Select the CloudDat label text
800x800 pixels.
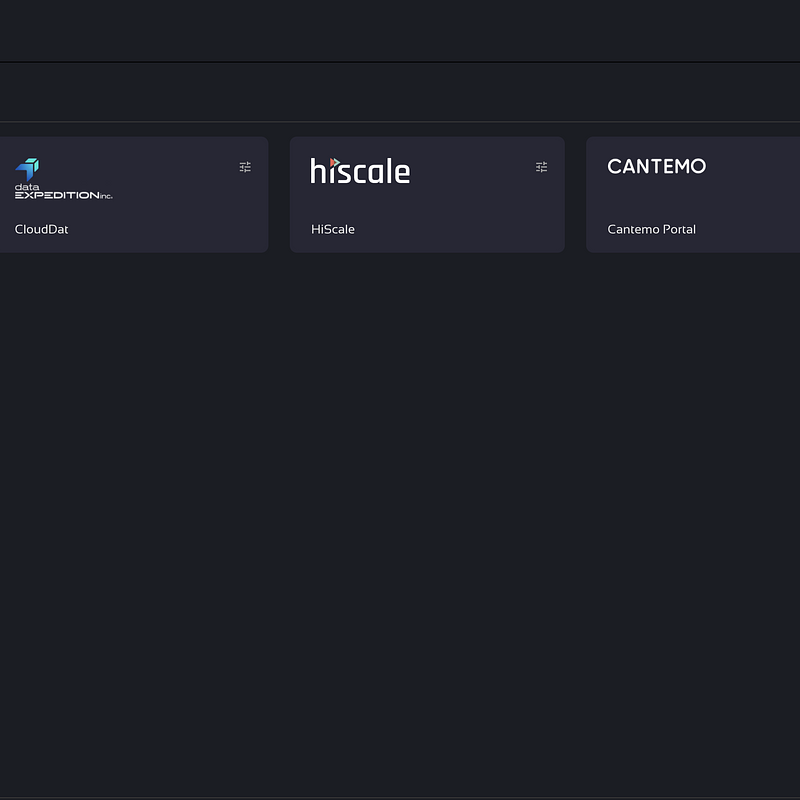[41, 229]
